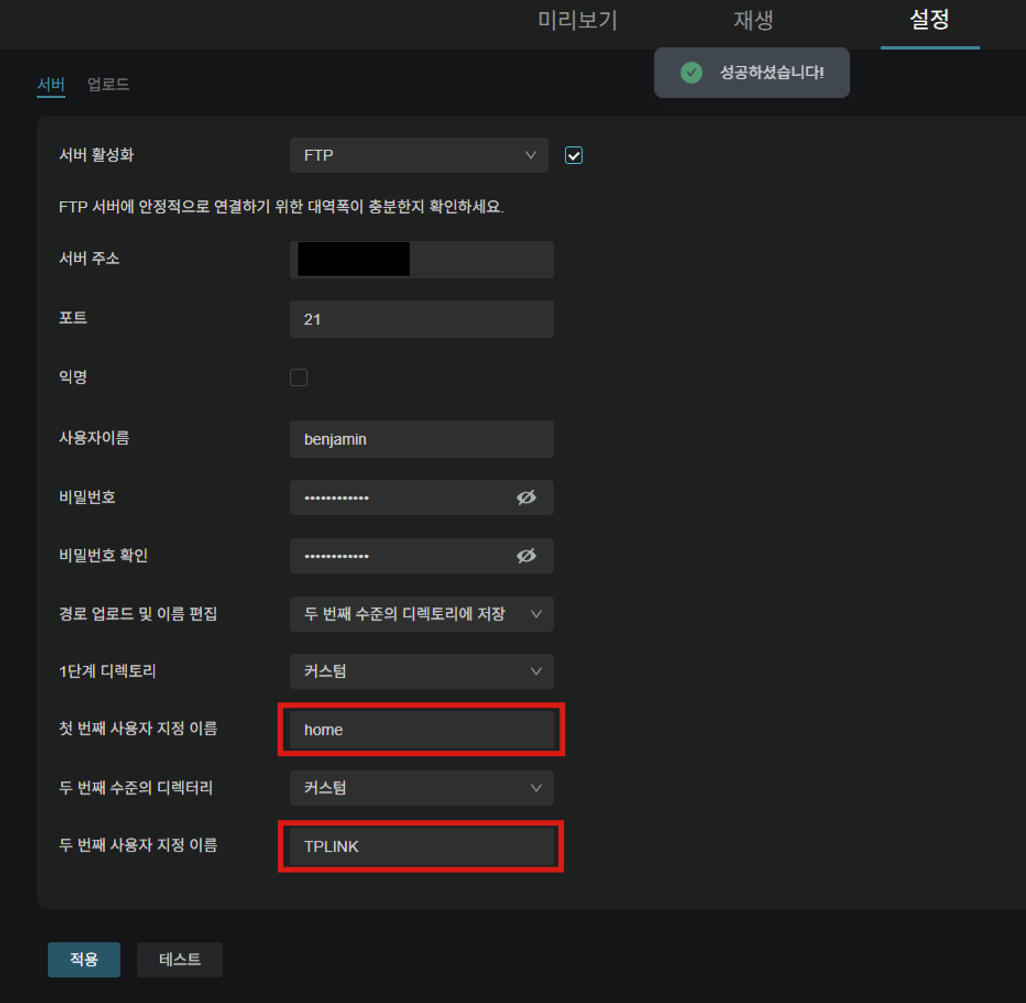
Task: Click the 비밀번호 input field
Action: pyautogui.click(x=421, y=497)
